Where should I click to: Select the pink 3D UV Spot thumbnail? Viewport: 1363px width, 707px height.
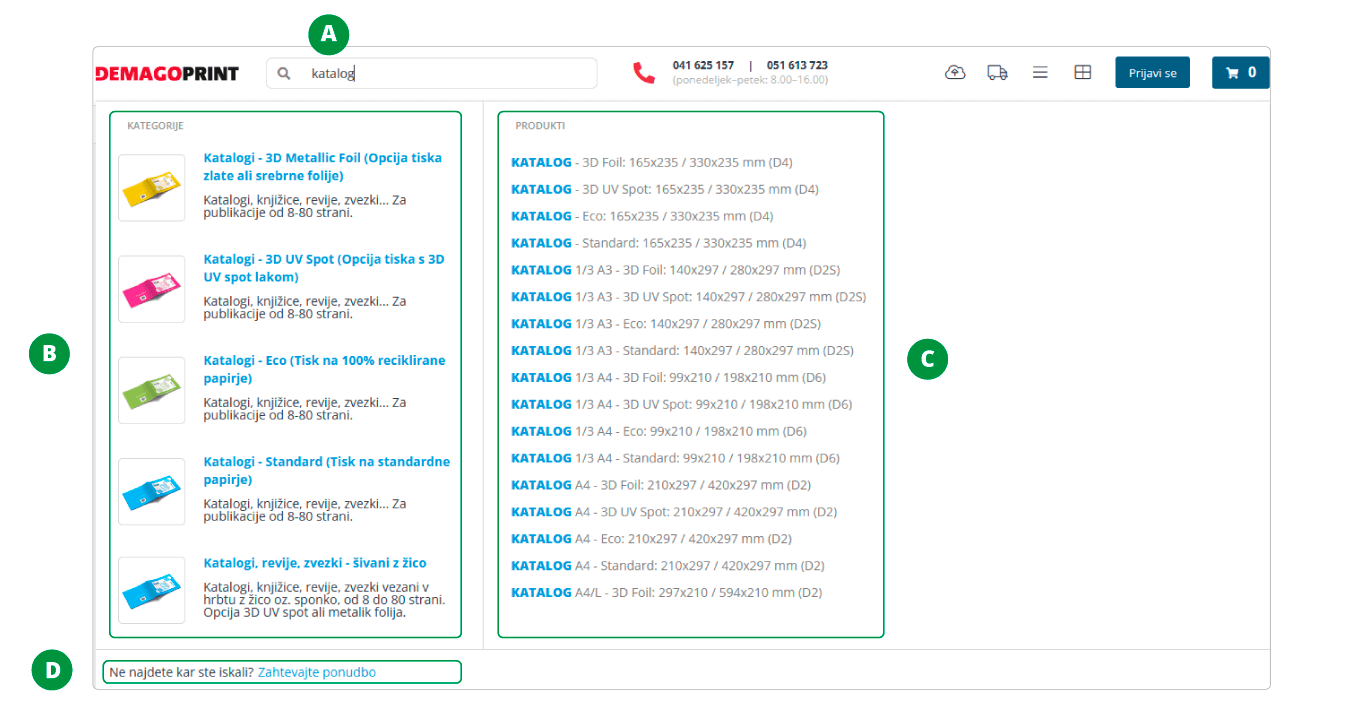[x=151, y=289]
